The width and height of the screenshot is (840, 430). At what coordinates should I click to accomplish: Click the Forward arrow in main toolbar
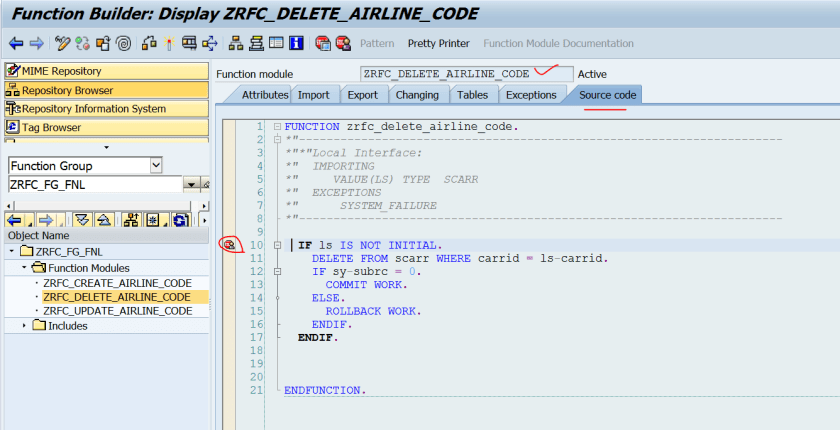click(36, 43)
